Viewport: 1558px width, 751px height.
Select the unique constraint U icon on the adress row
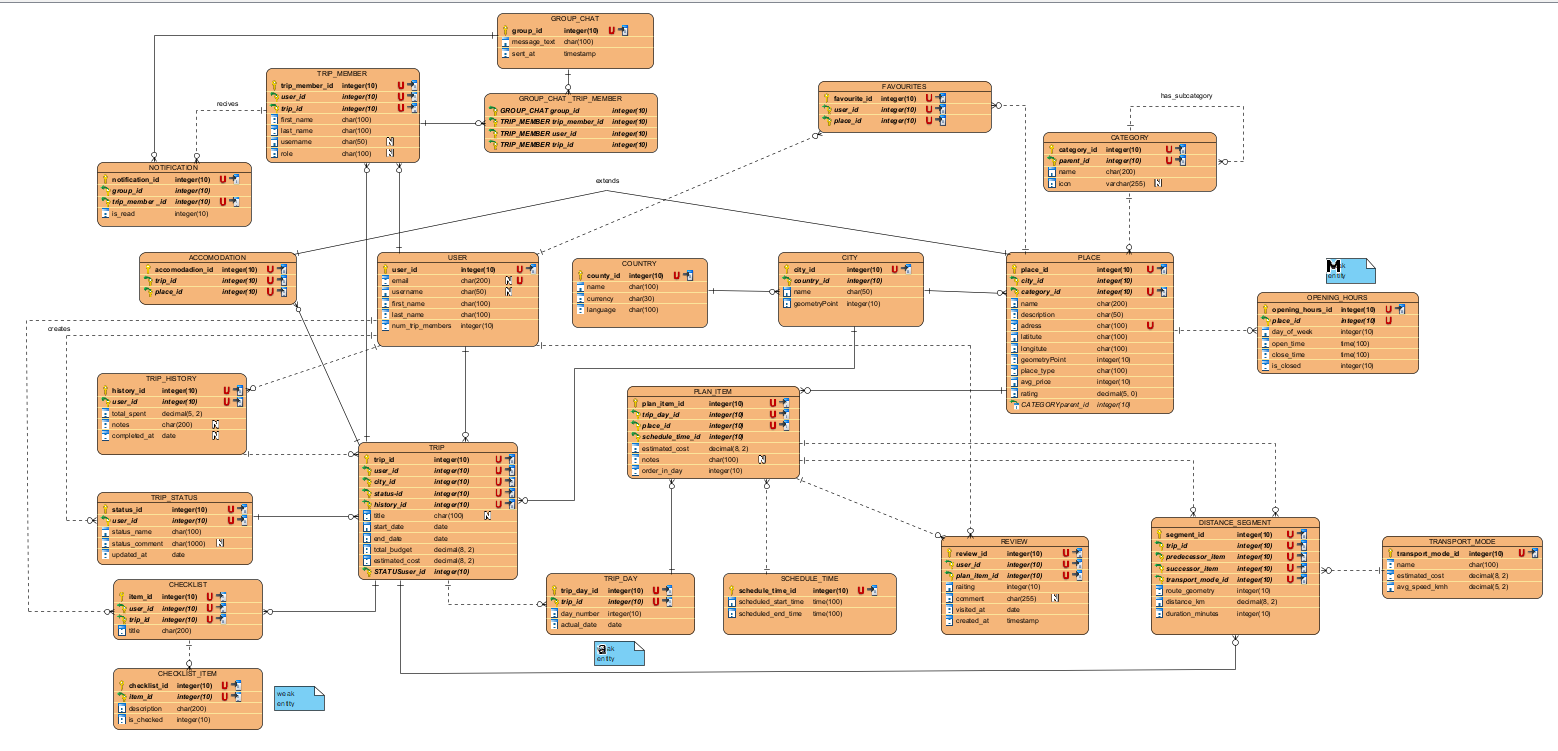click(x=1151, y=325)
